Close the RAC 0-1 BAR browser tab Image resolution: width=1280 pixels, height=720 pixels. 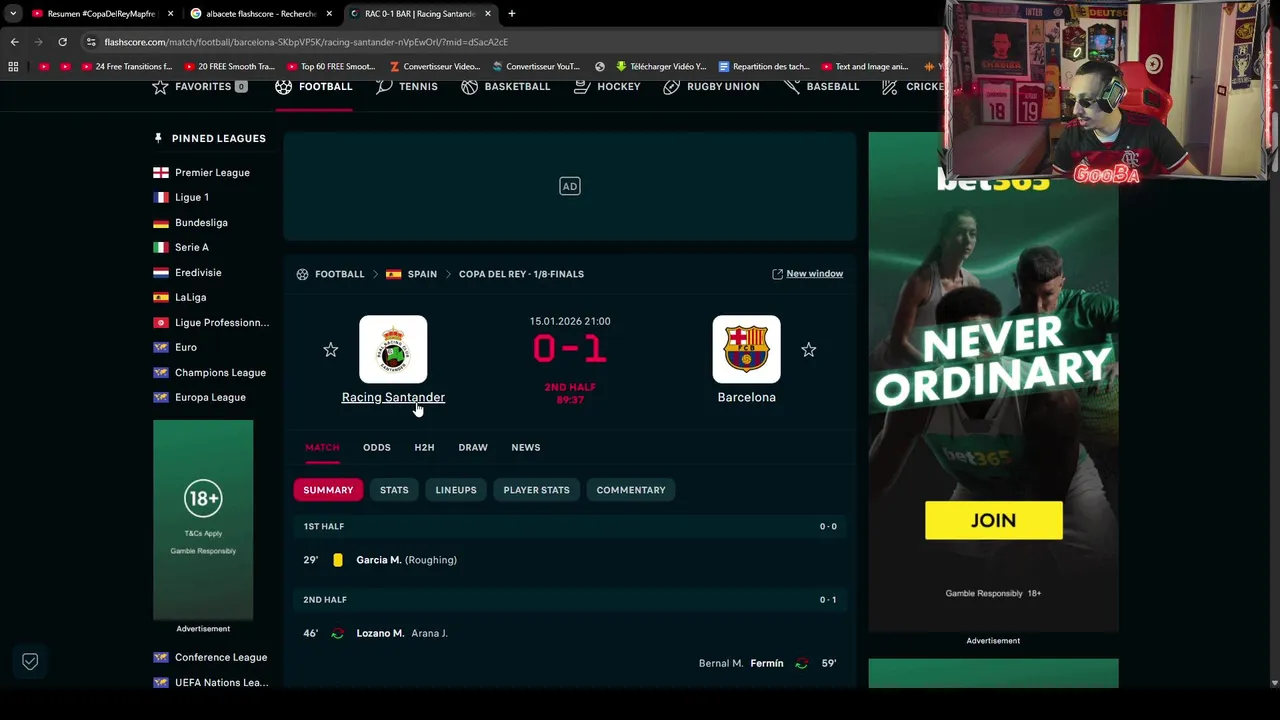488,14
